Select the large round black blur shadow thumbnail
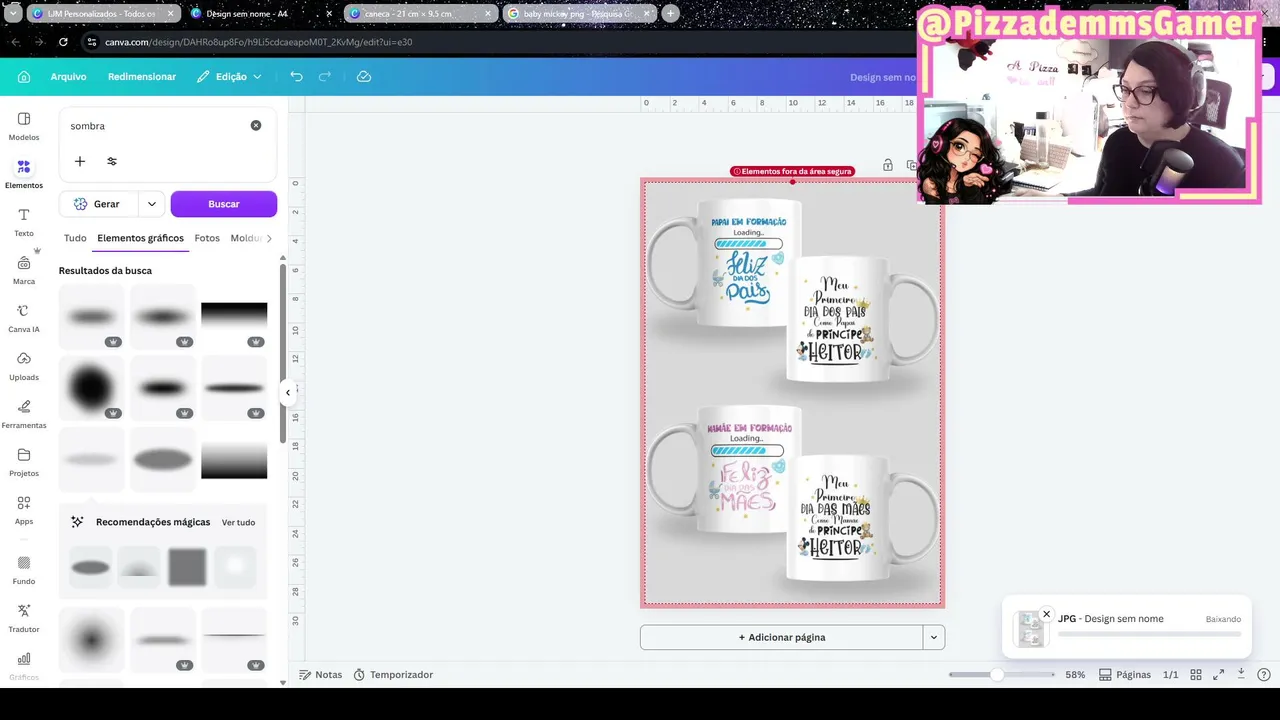This screenshot has width=1280, height=720. click(91, 388)
